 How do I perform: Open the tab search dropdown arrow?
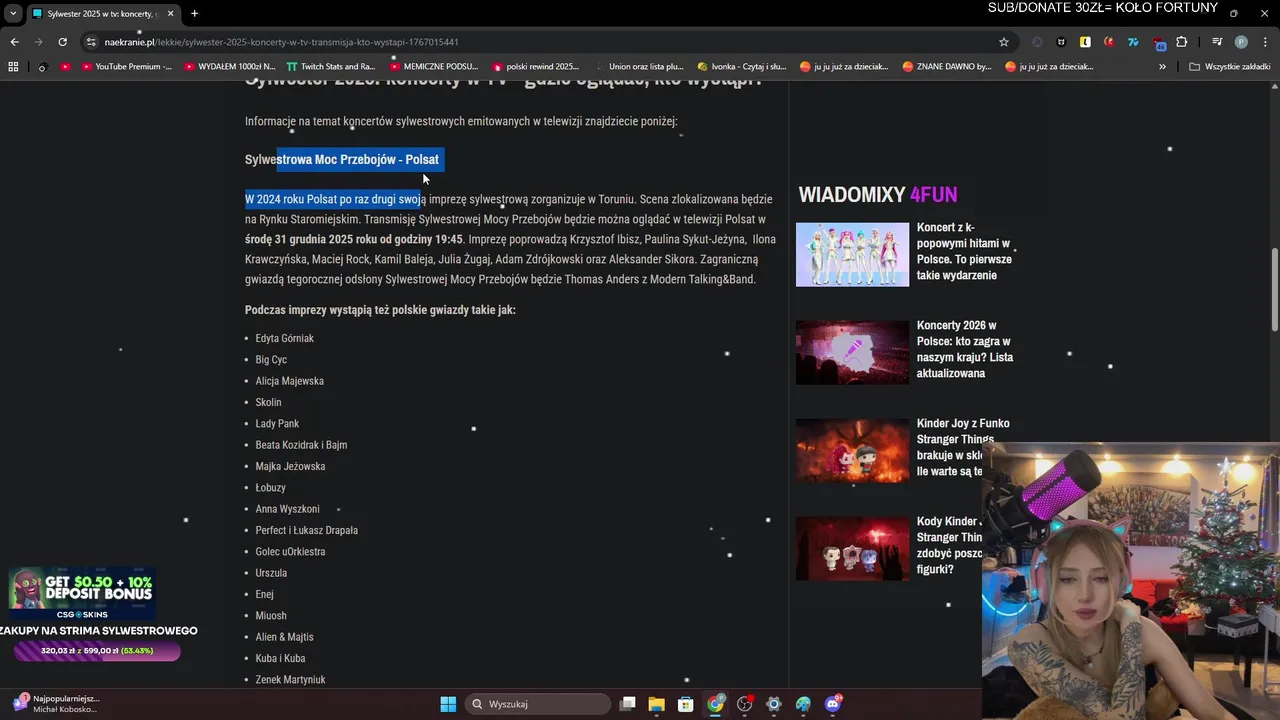click(13, 14)
